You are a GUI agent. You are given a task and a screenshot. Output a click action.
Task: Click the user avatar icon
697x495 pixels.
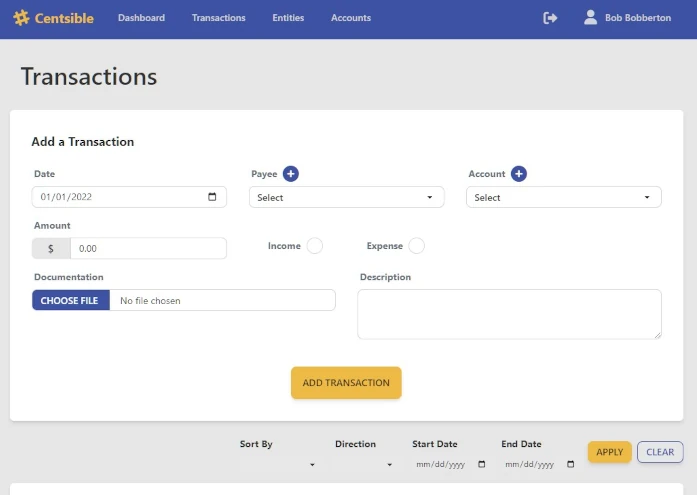[590, 17]
